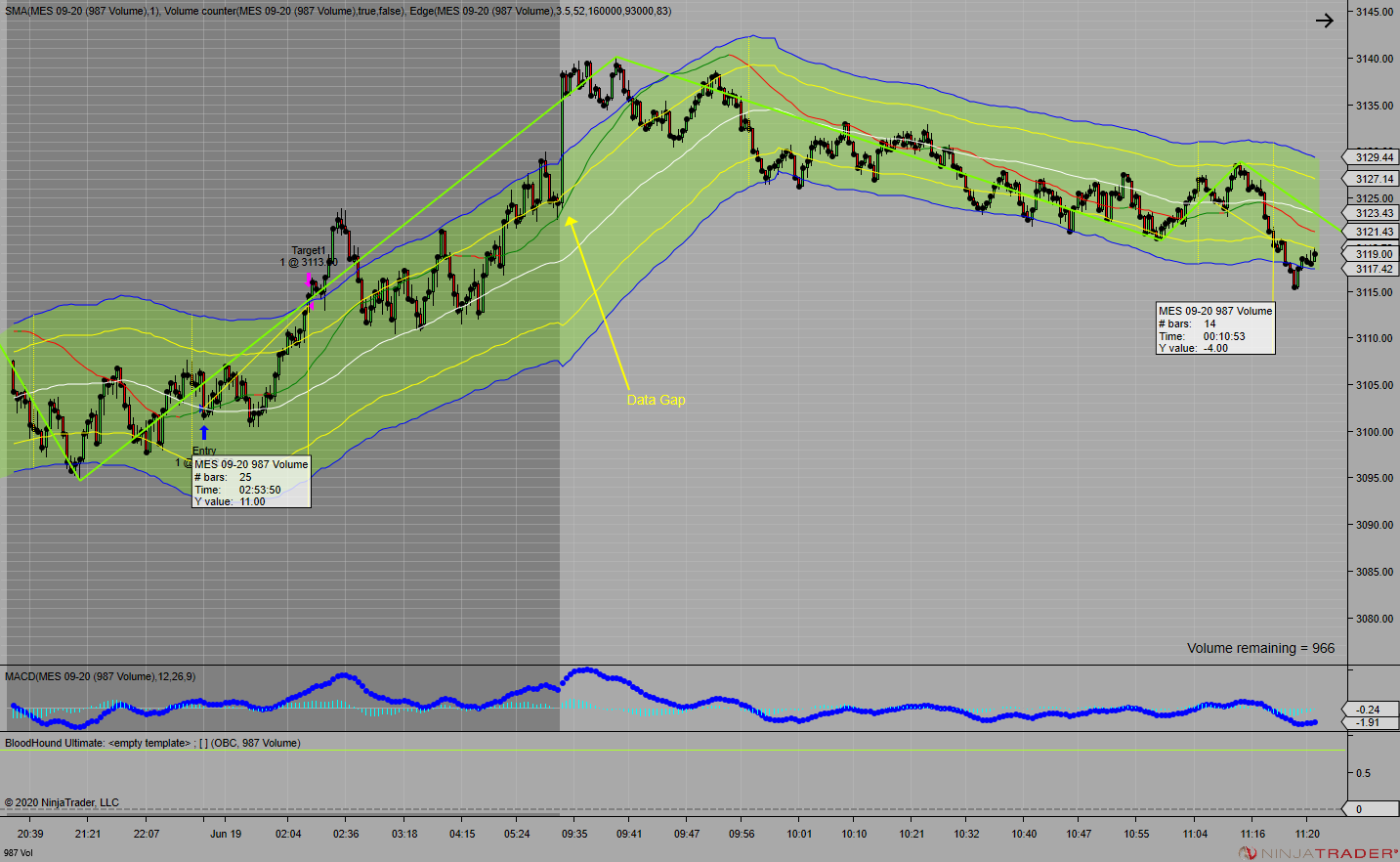The image size is (1400, 862).
Task: Click the 3121.43 price marker
Action: tap(1373, 232)
